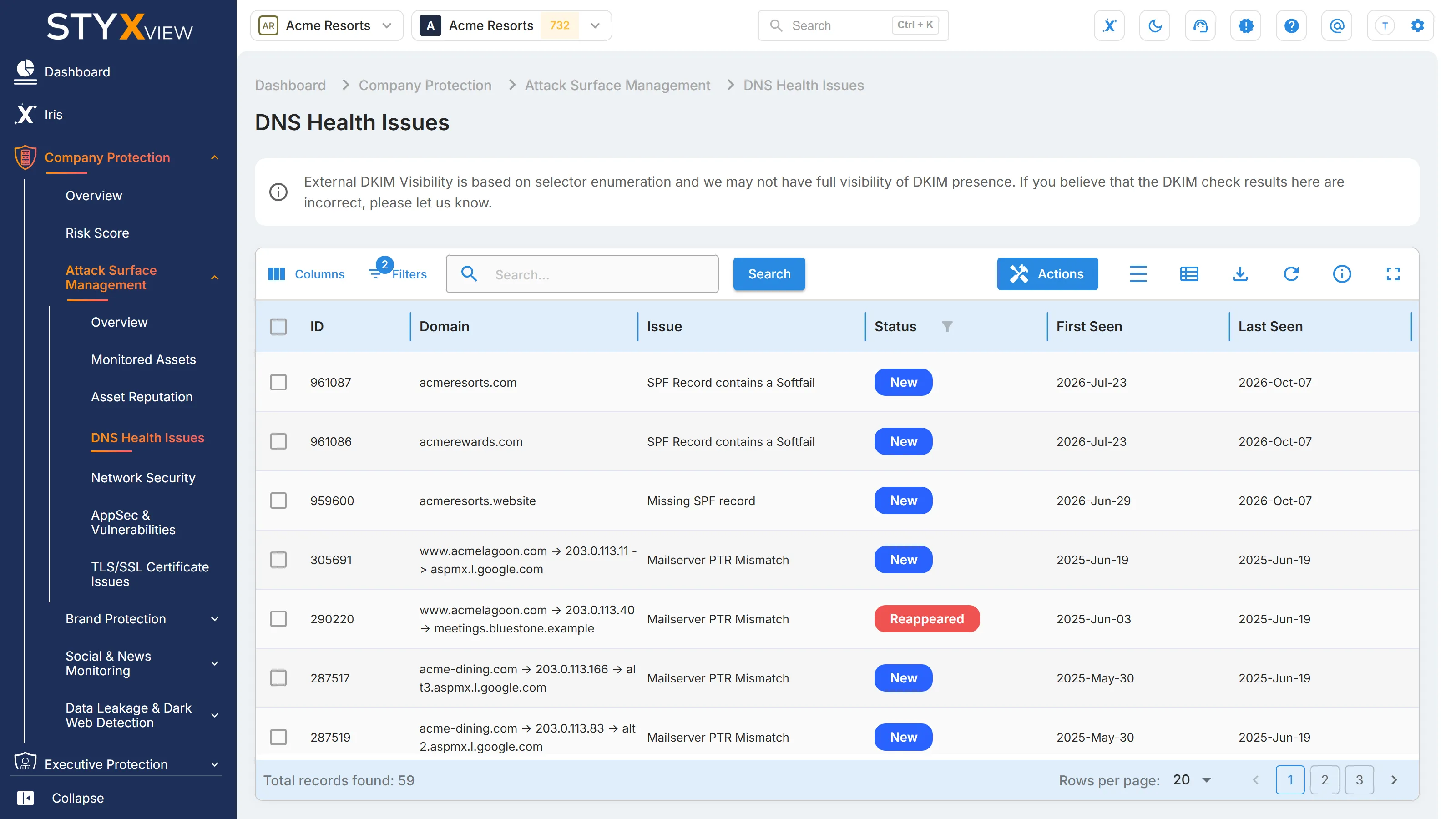Image resolution: width=1456 pixels, height=819 pixels.
Task: Download the table data
Action: coord(1240,274)
